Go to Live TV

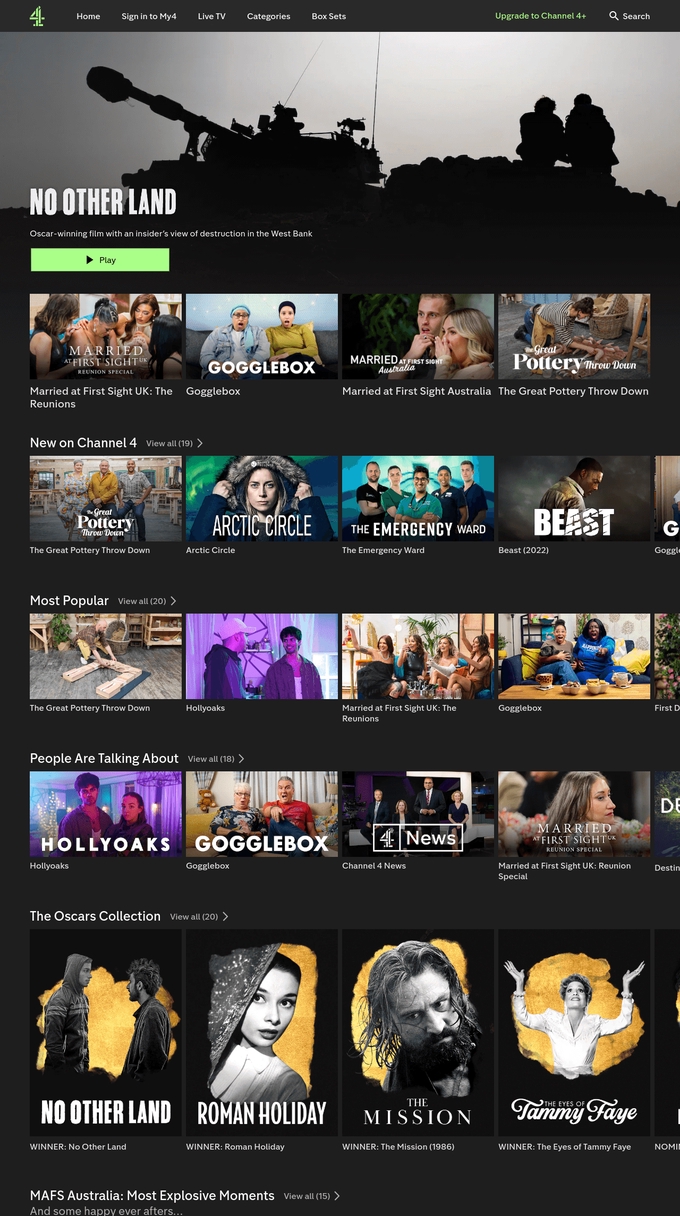212,16
